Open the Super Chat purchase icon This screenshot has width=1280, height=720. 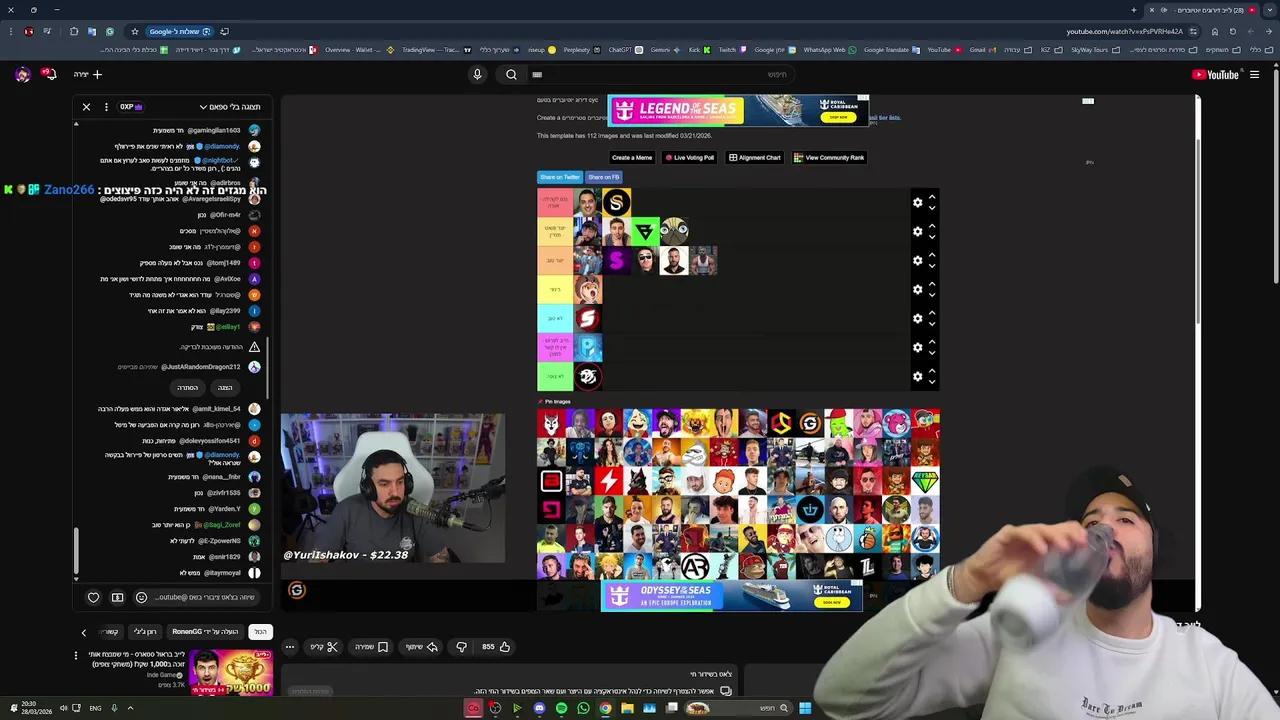point(117,597)
